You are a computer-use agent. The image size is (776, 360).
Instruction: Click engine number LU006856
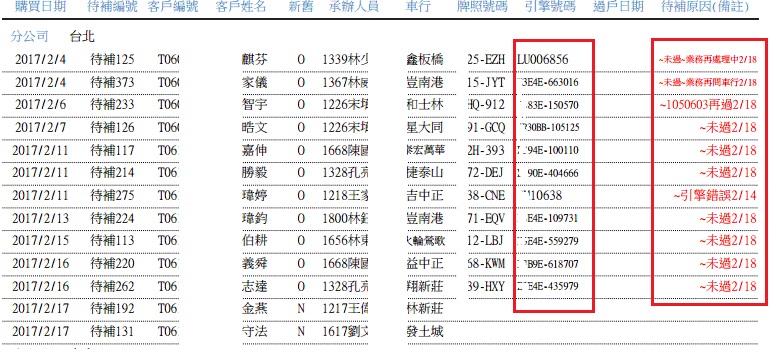pos(542,60)
